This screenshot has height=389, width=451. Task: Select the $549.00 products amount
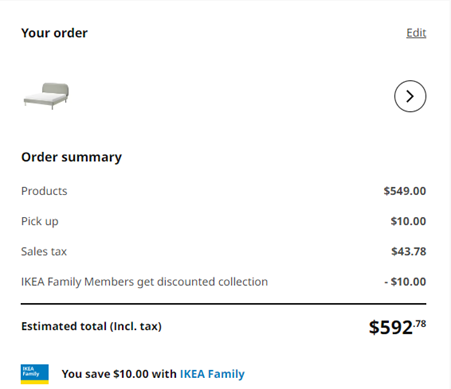[x=405, y=191]
